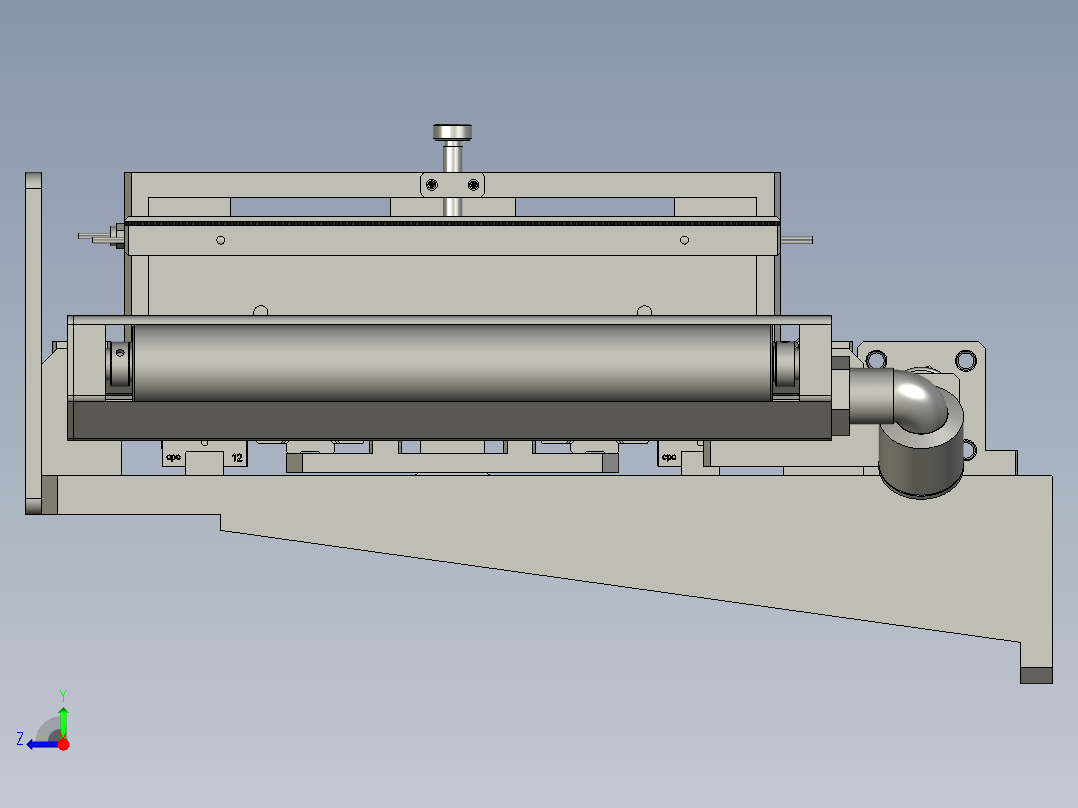Pick the left screw on the clamp plate
This screenshot has width=1078, height=808.
(432, 184)
